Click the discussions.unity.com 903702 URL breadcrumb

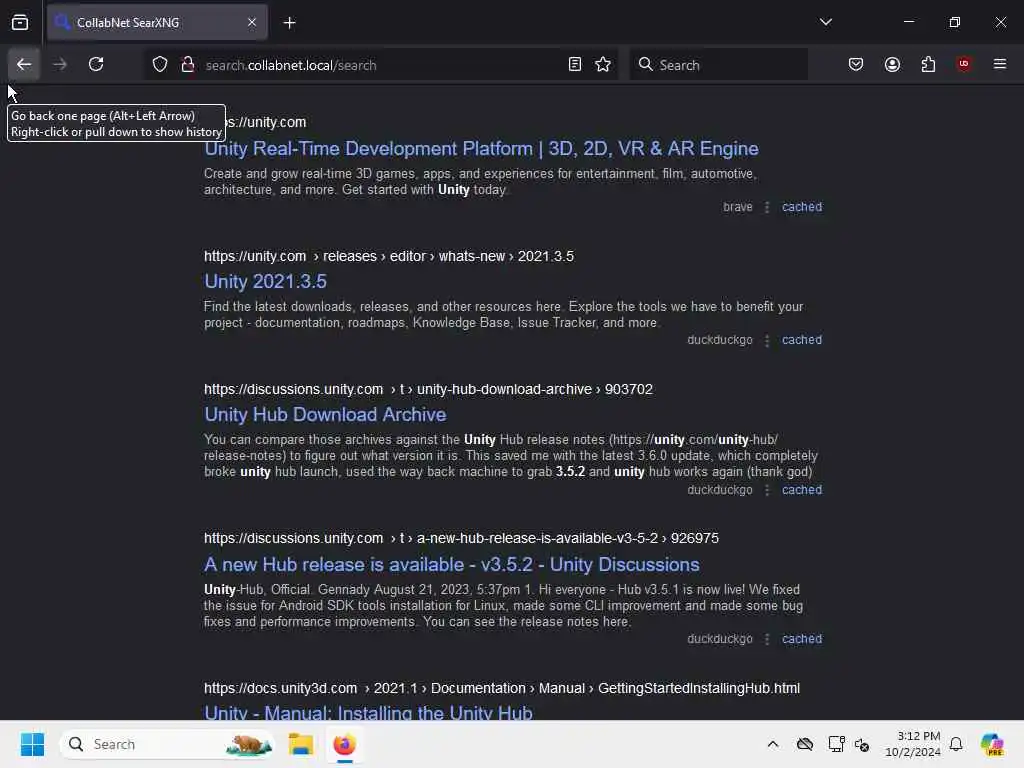point(428,389)
